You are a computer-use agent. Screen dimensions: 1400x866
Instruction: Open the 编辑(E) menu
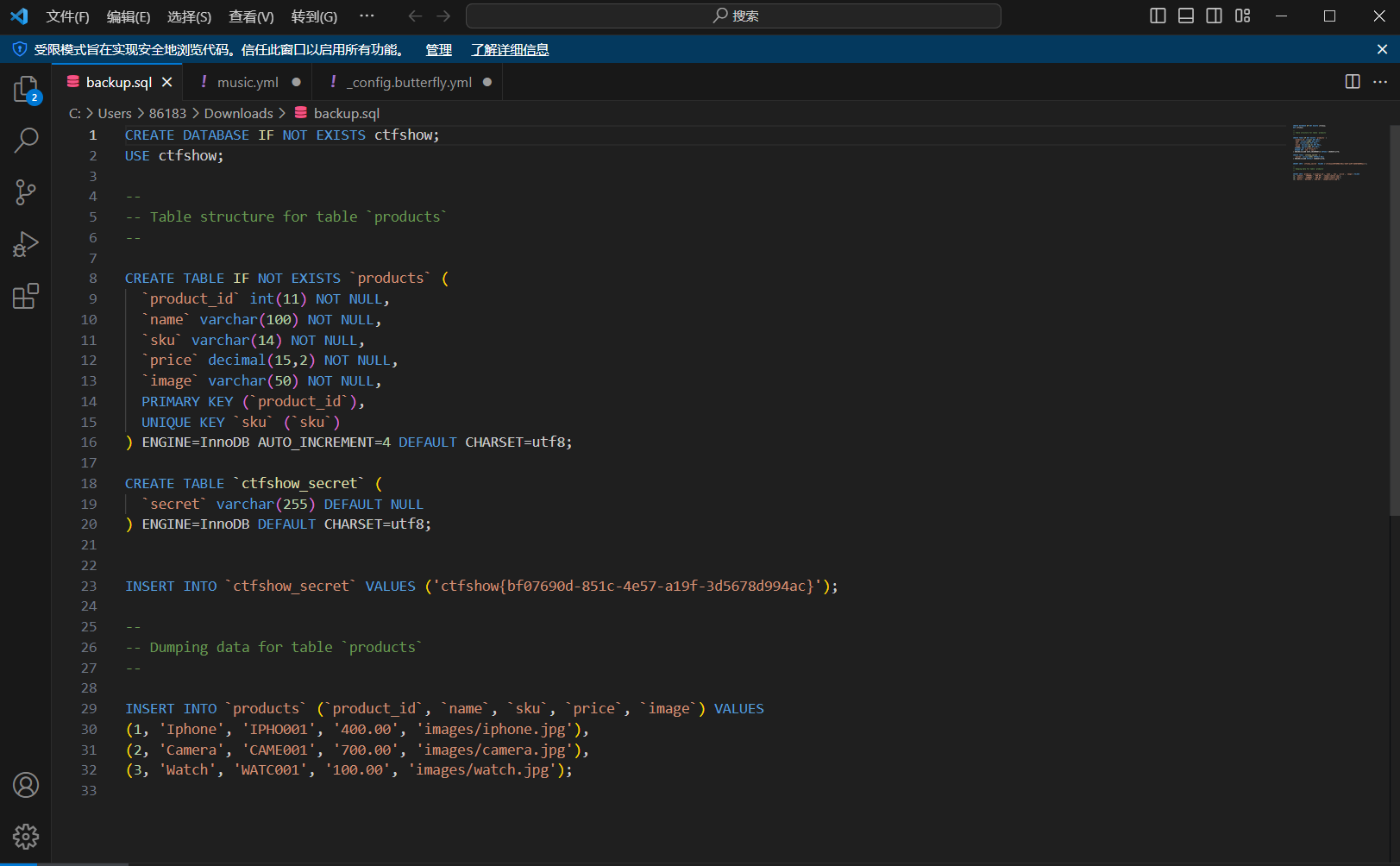pos(129,16)
